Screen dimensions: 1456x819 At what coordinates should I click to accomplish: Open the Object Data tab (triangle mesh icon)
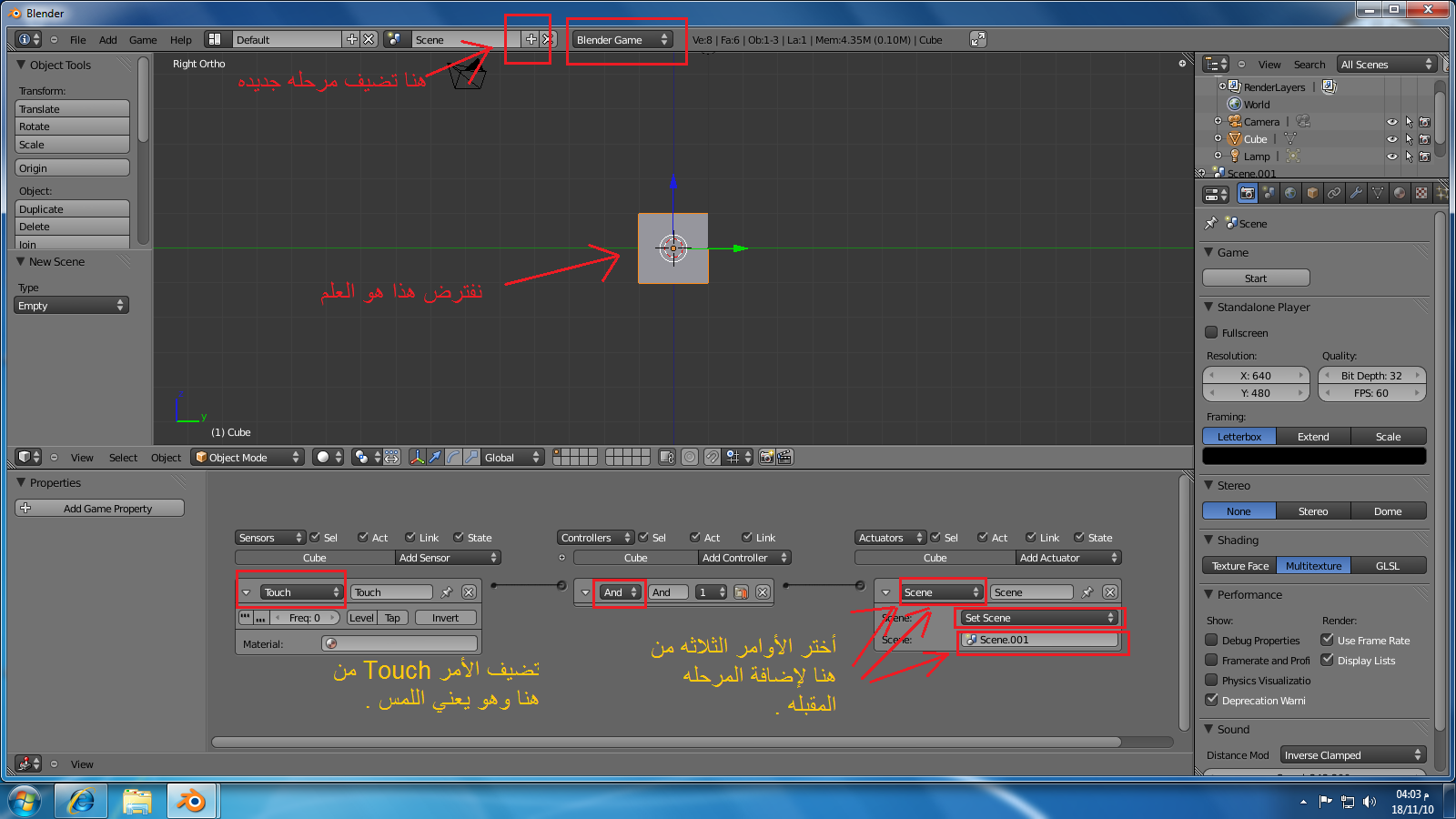click(x=1378, y=193)
